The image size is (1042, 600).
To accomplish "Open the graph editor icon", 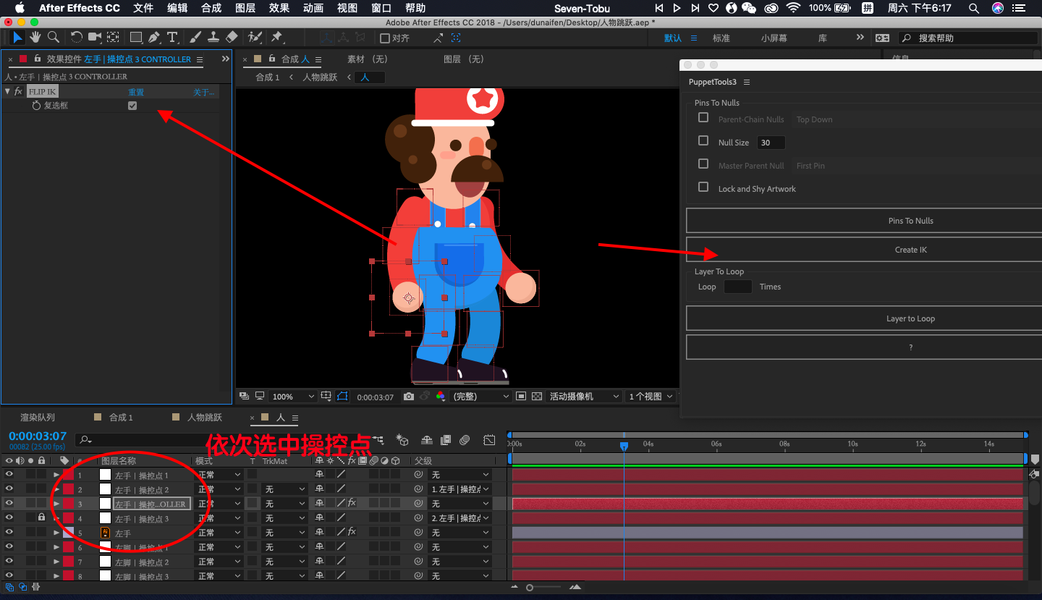I will click(489, 440).
